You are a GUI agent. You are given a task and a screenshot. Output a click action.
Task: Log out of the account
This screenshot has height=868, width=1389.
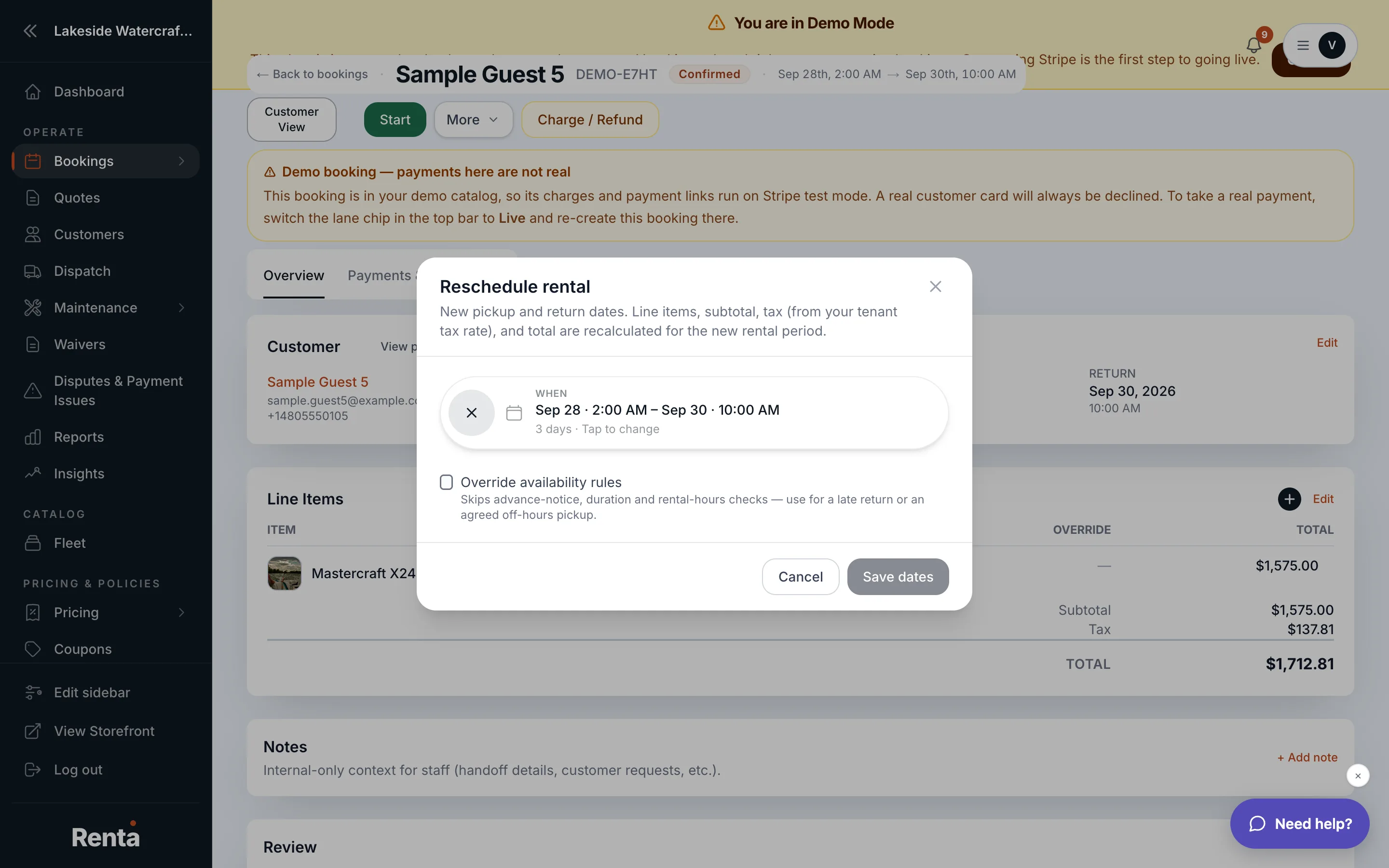point(106,769)
